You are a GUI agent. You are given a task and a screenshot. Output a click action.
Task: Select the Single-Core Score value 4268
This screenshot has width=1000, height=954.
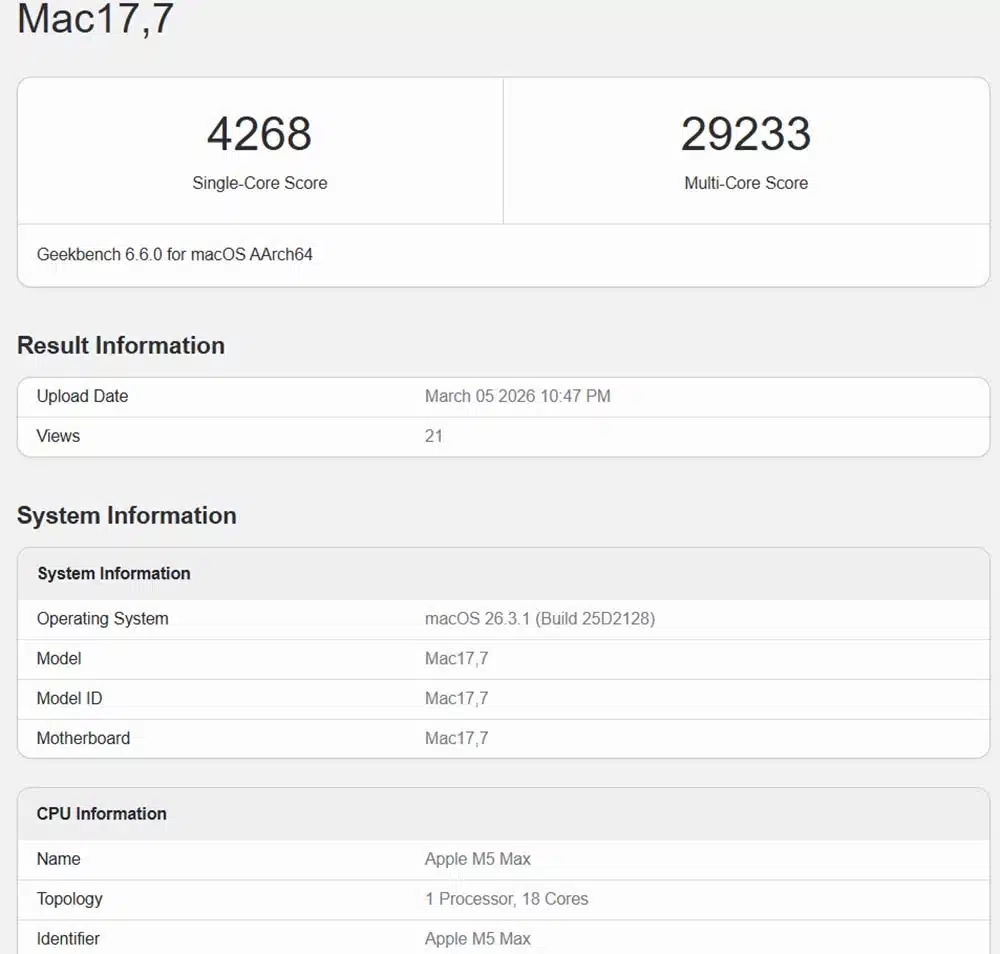[260, 135]
